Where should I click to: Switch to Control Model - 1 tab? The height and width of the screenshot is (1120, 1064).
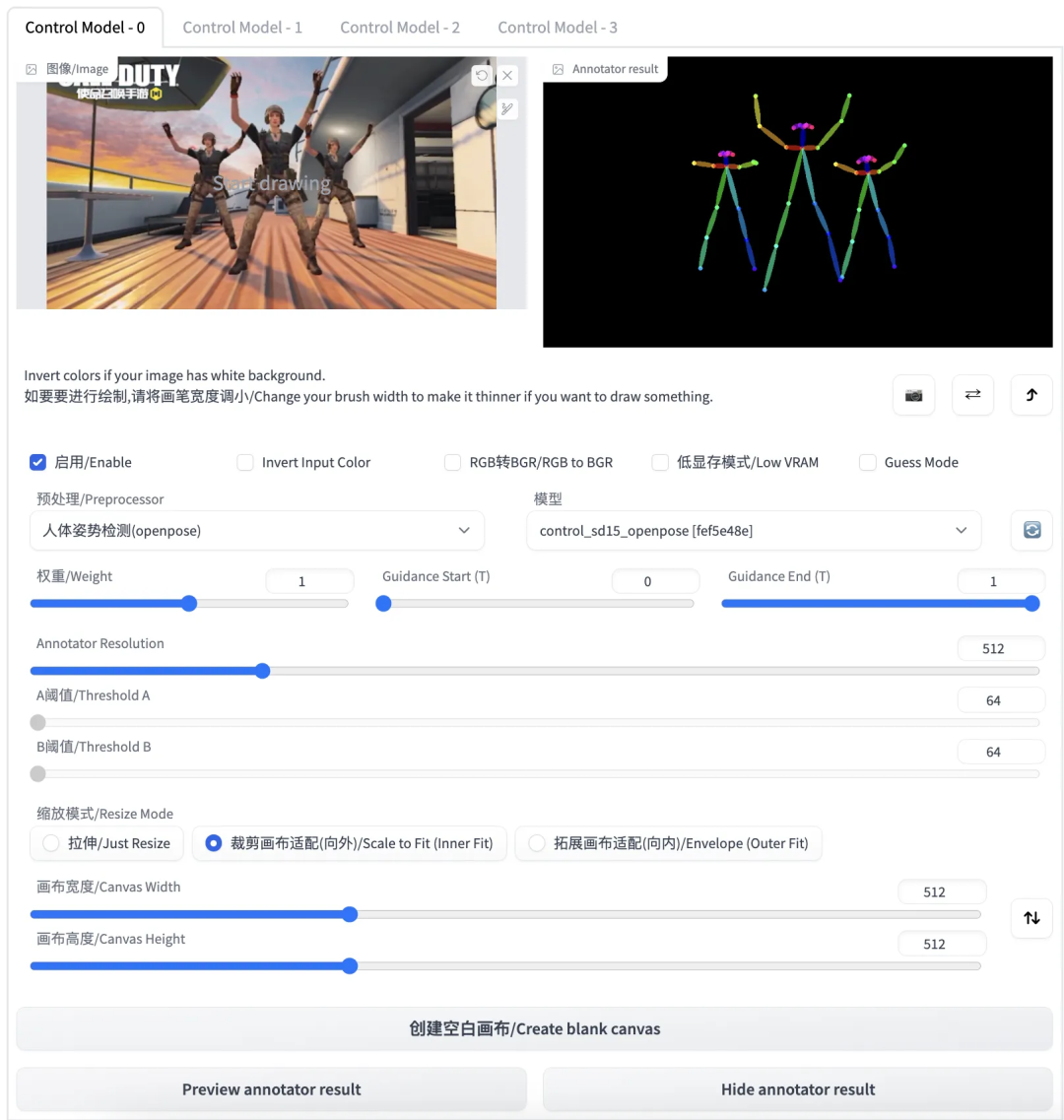tap(242, 28)
